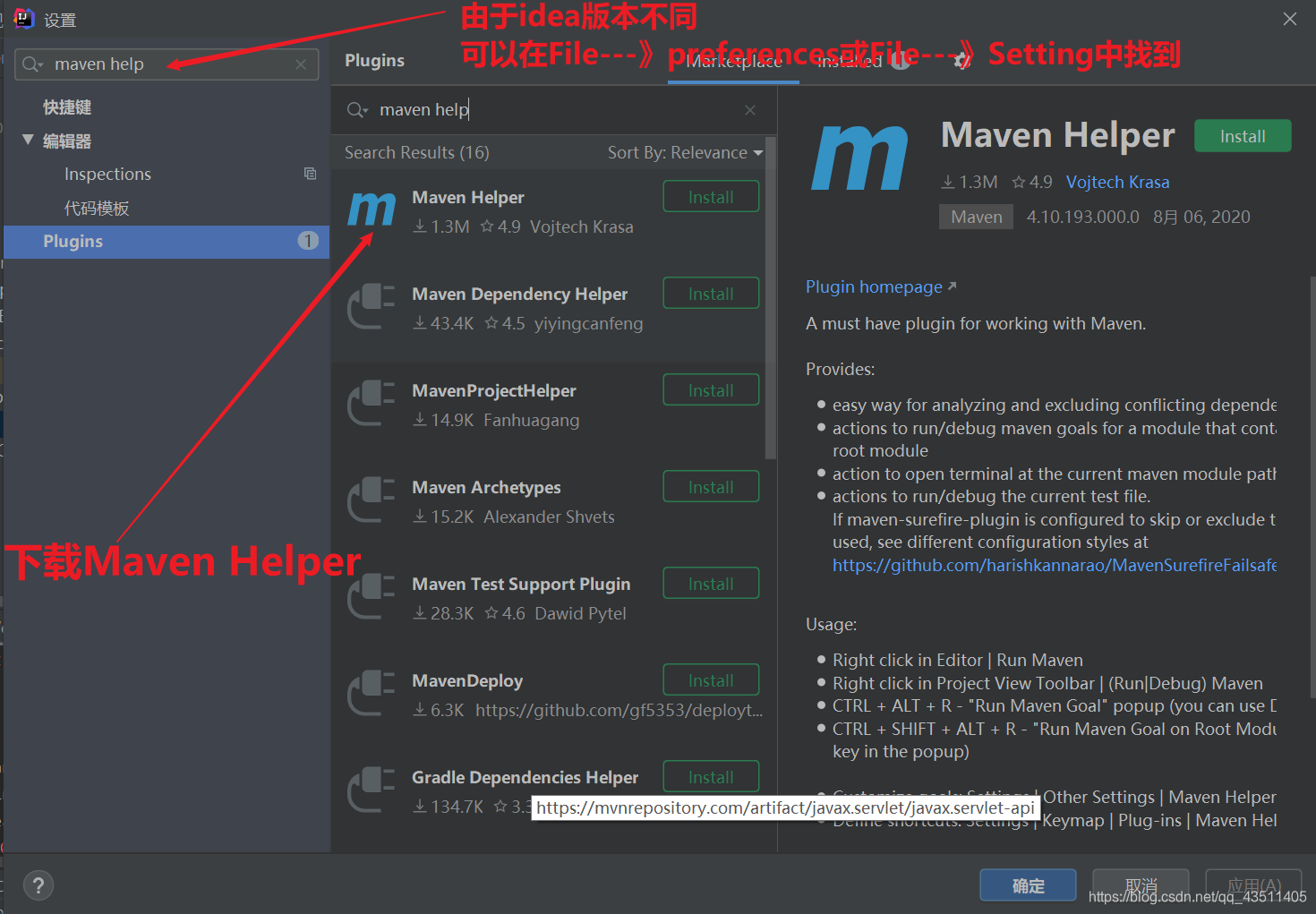
Task: Open the Maven Helper plugin icon in list
Action: click(x=372, y=209)
